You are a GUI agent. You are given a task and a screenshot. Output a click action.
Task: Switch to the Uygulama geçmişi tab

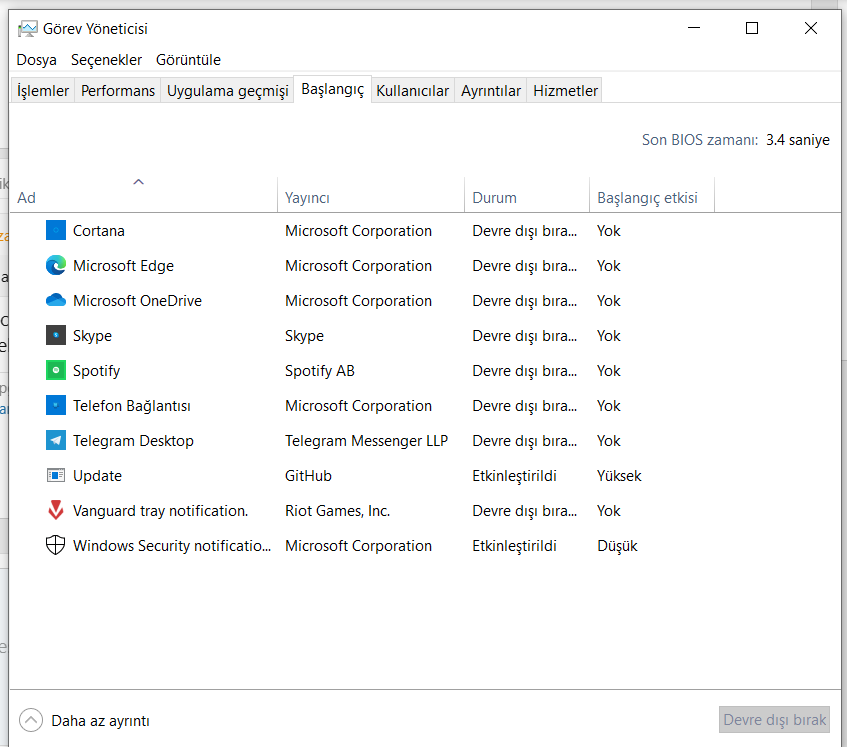(x=227, y=90)
